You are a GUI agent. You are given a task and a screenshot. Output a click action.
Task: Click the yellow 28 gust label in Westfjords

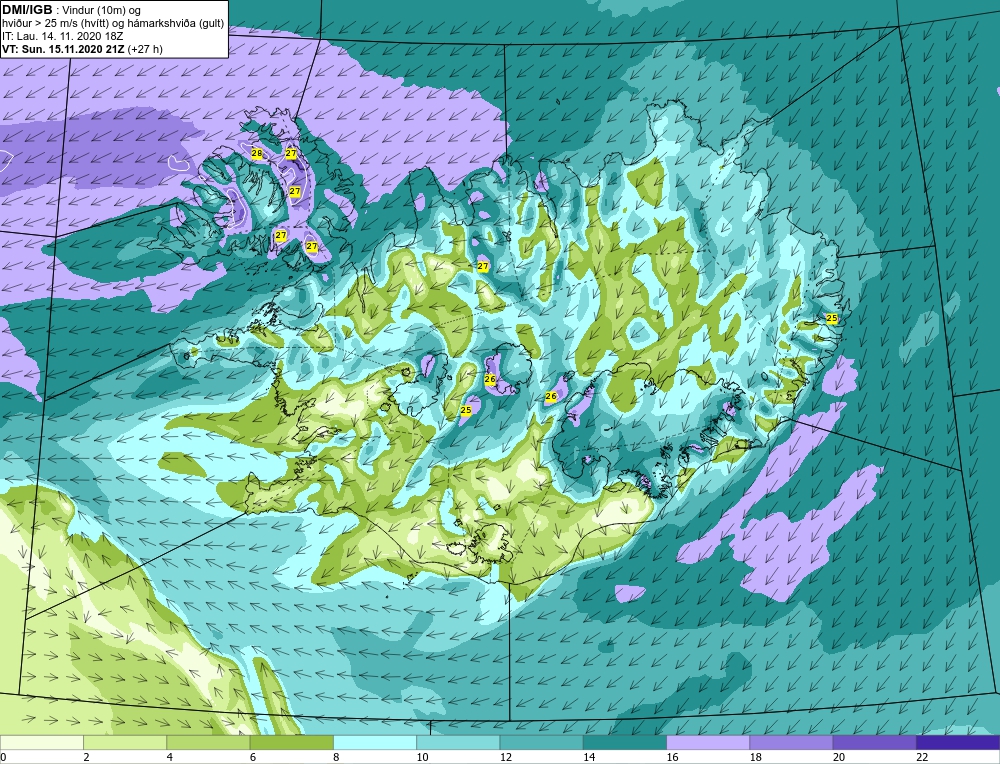click(x=257, y=153)
